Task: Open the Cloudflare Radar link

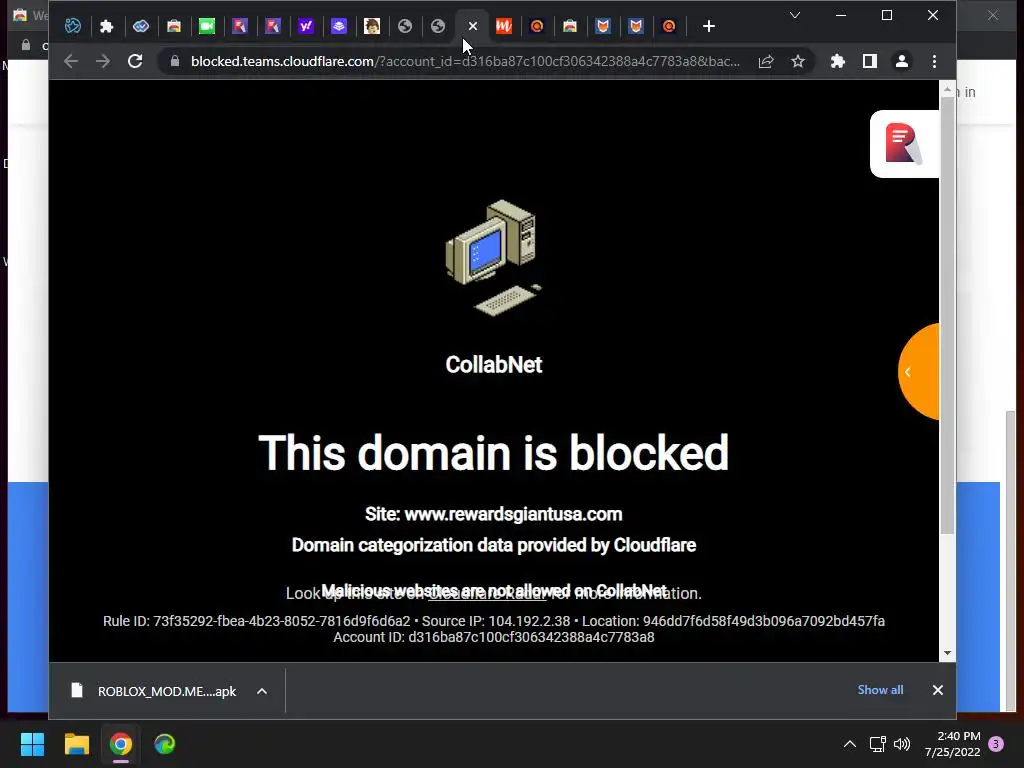Action: (487, 594)
